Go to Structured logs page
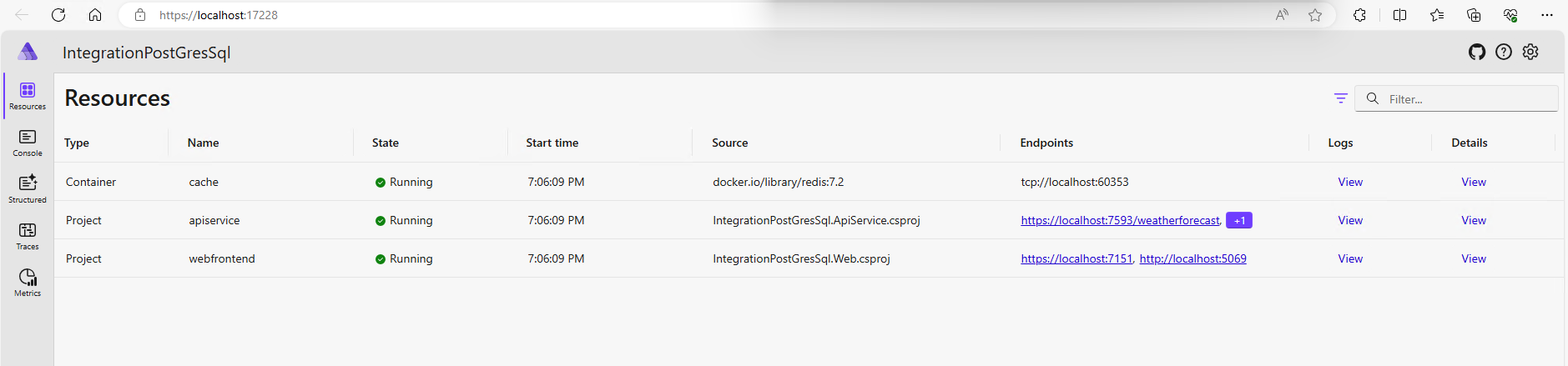The image size is (1568, 366). (28, 188)
